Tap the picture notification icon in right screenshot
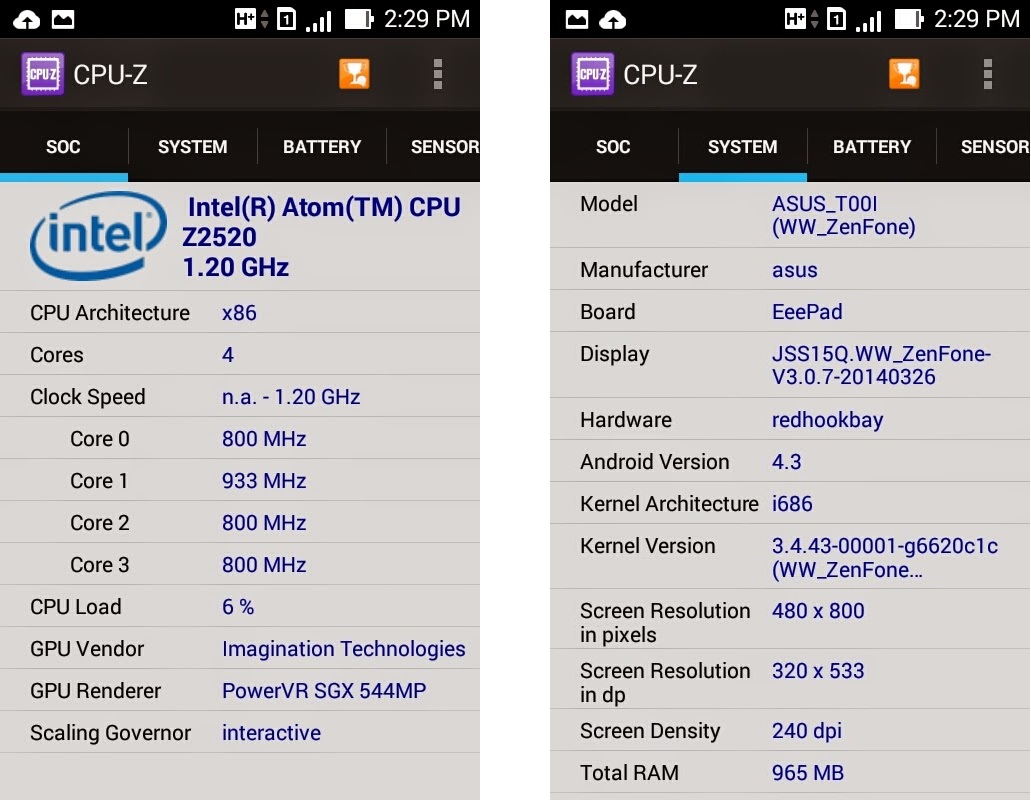1031x800 pixels. (x=577, y=19)
